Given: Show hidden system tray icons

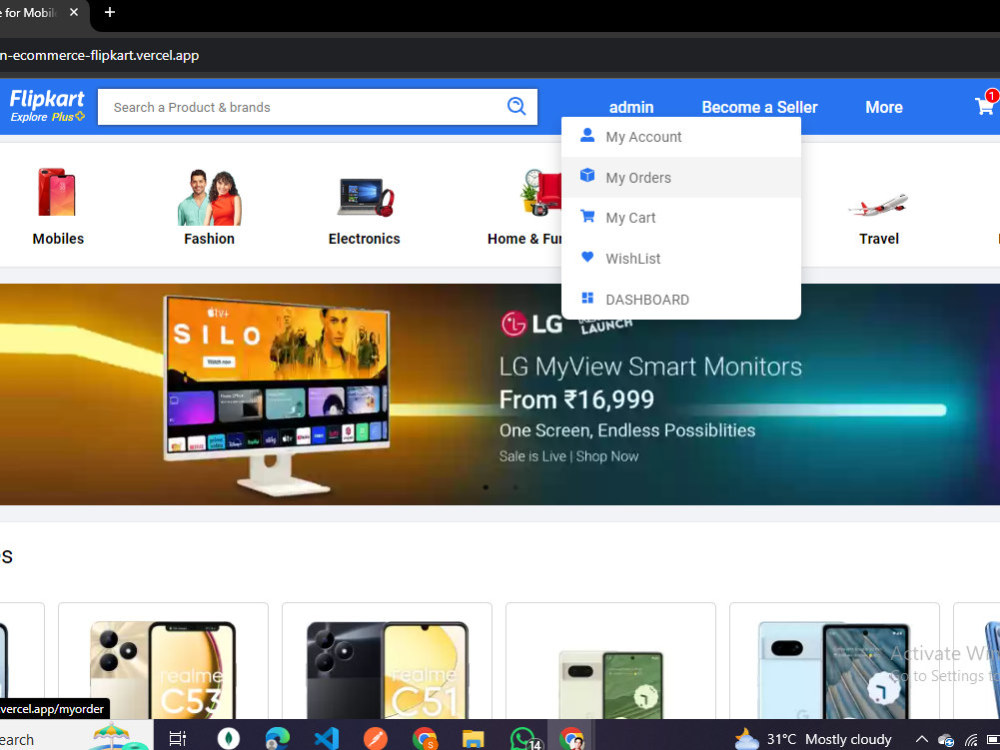Looking at the screenshot, I should coord(922,739).
